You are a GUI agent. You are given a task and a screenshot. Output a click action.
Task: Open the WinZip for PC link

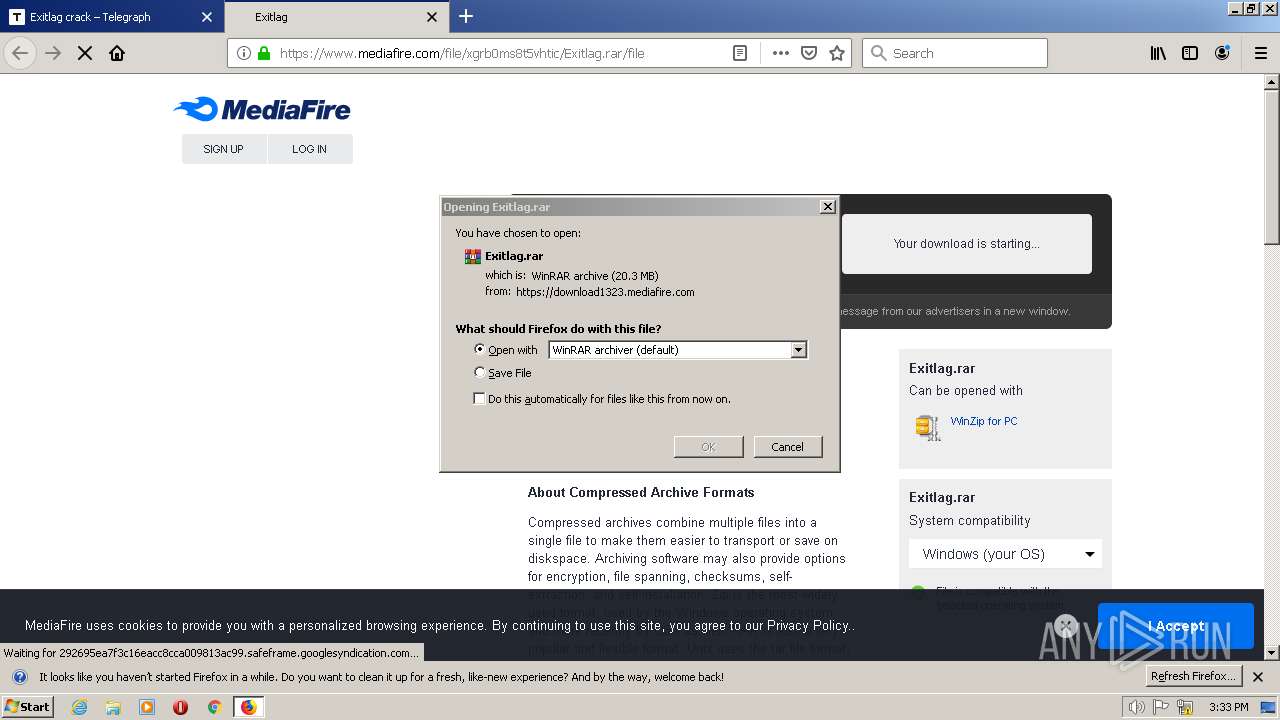click(x=983, y=421)
